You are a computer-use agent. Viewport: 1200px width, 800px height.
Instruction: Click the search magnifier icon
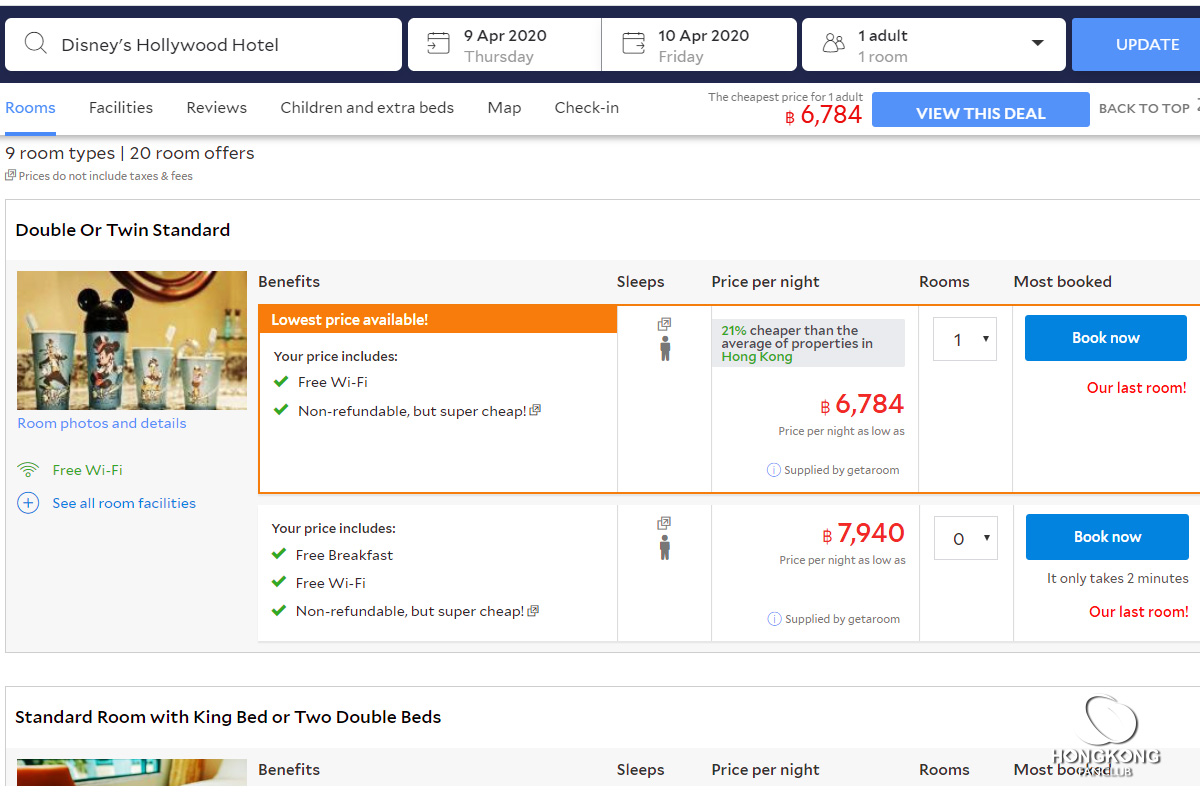coord(36,44)
